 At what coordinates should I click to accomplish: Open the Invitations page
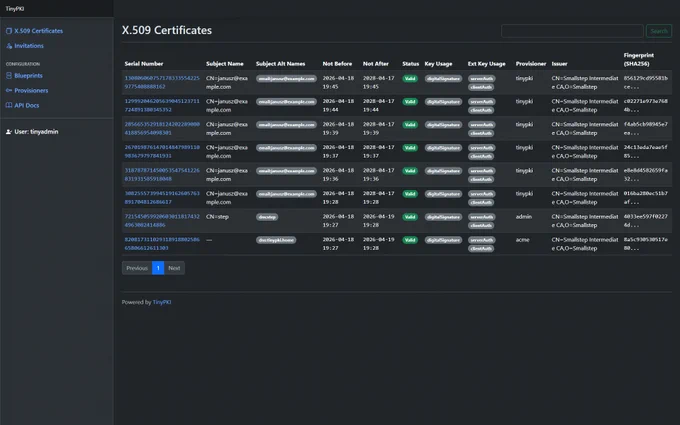pyautogui.click(x=29, y=46)
